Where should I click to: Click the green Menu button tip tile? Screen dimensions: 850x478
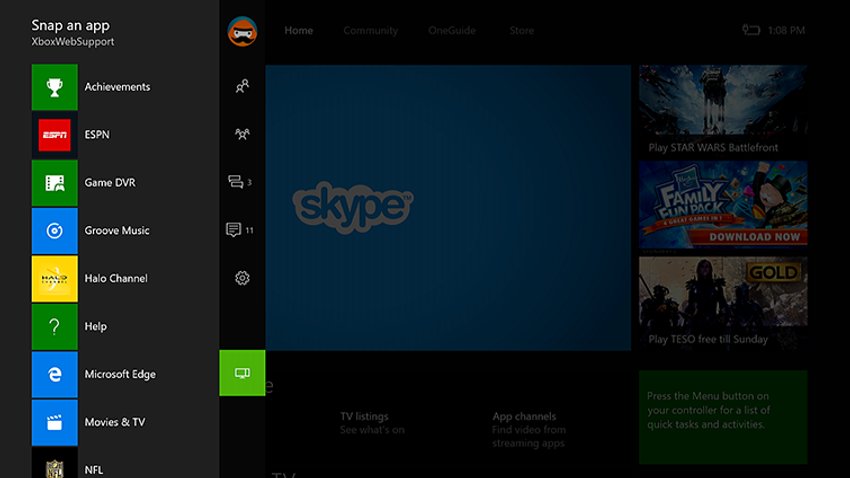pyautogui.click(x=723, y=417)
